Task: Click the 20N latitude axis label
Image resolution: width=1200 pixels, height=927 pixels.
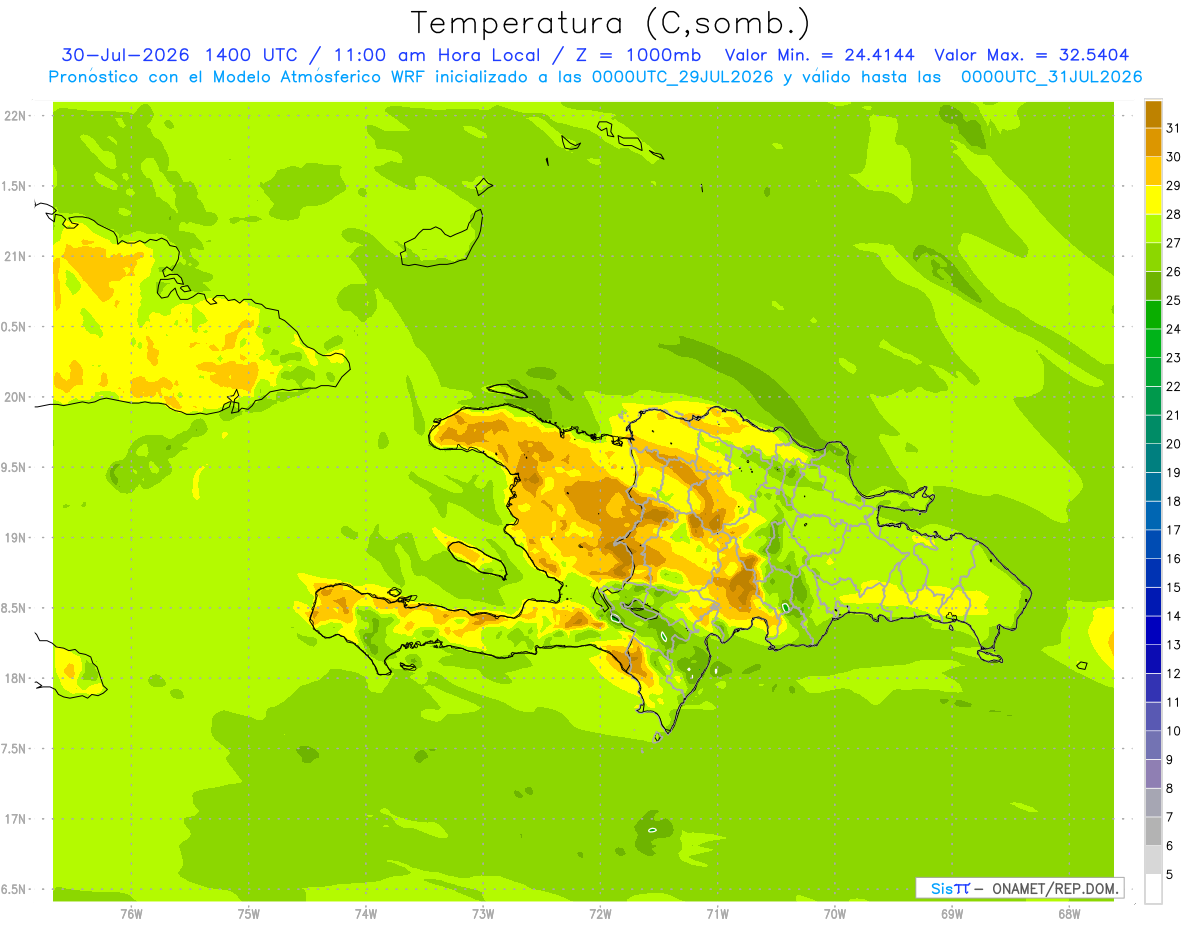Action: [x=16, y=397]
